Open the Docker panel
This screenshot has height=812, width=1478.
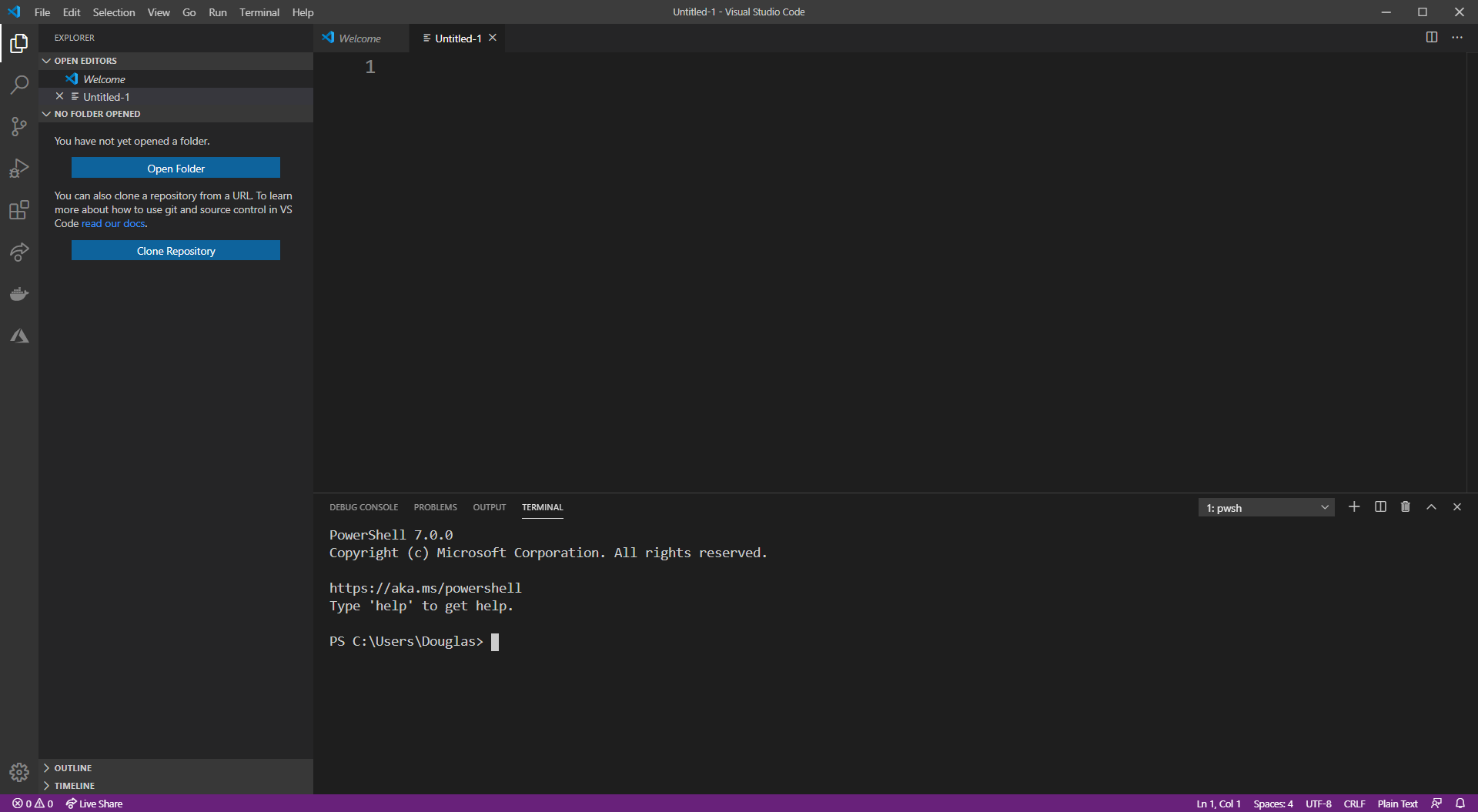coord(18,293)
